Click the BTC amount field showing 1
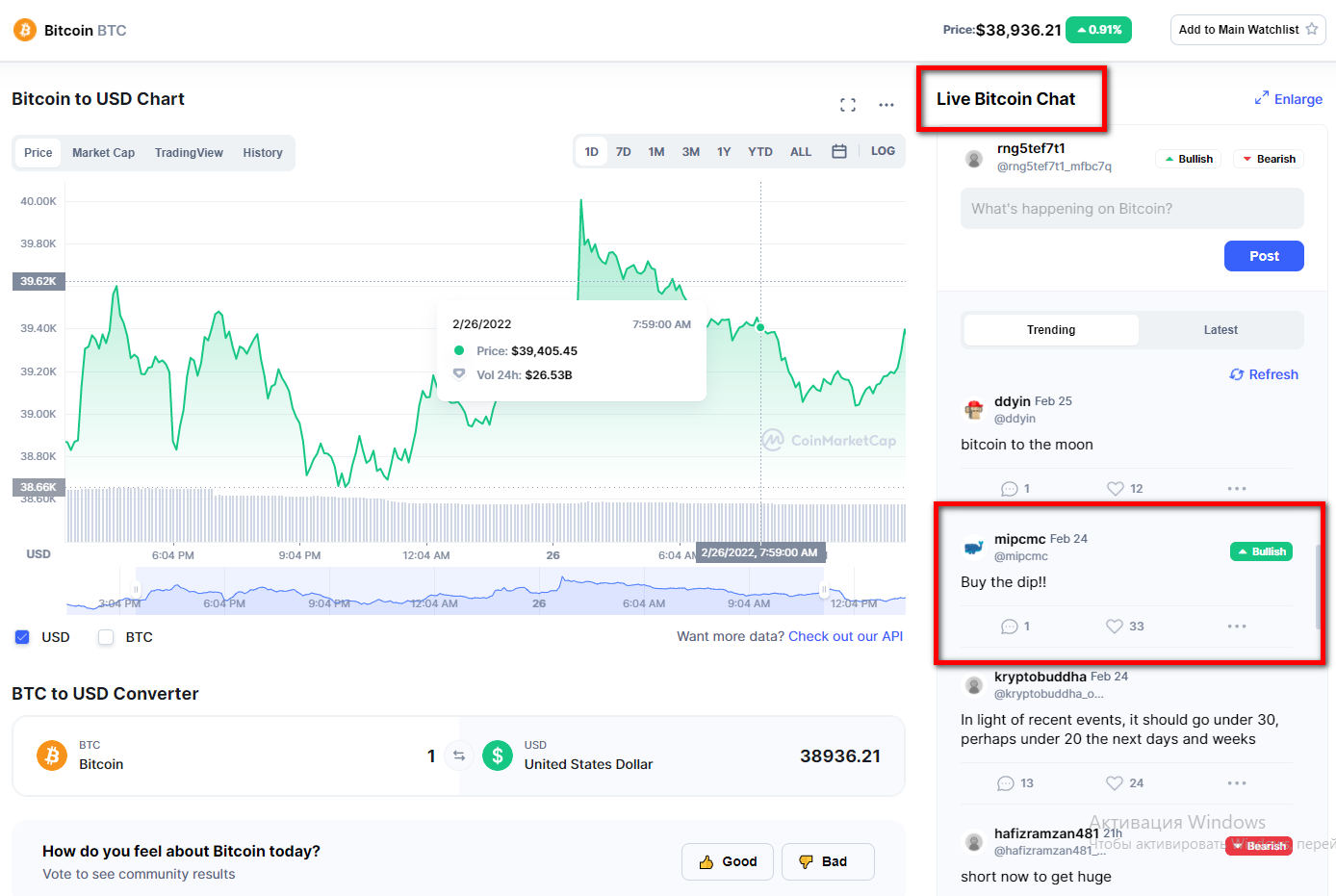This screenshot has height=896, width=1336. [431, 755]
